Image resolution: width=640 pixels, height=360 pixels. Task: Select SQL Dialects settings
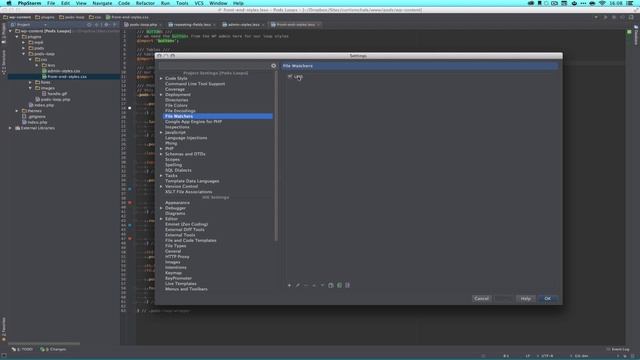tap(178, 170)
